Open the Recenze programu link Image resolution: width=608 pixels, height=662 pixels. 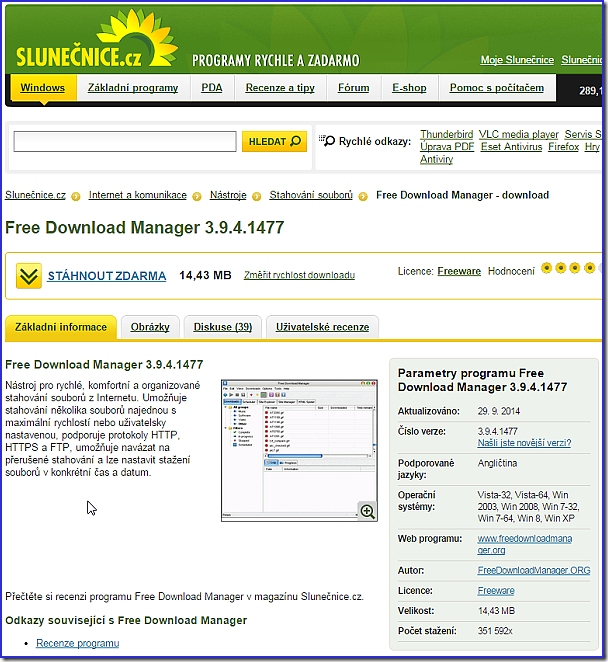pyautogui.click(x=78, y=643)
